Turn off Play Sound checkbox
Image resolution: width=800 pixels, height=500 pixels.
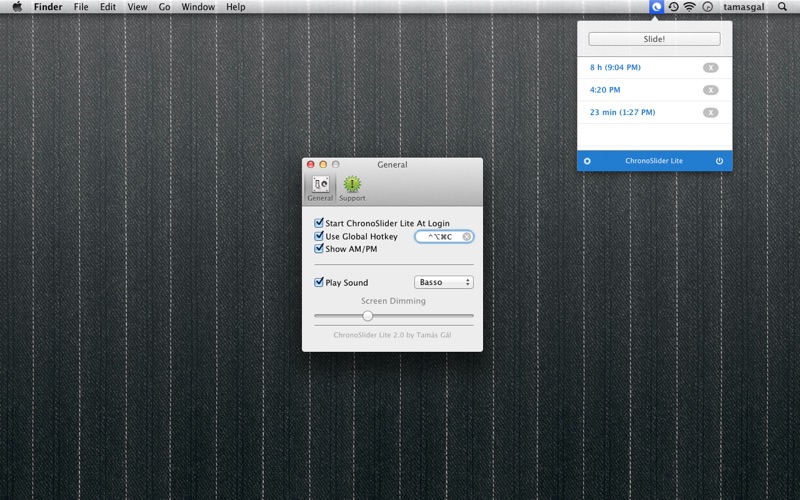(319, 283)
